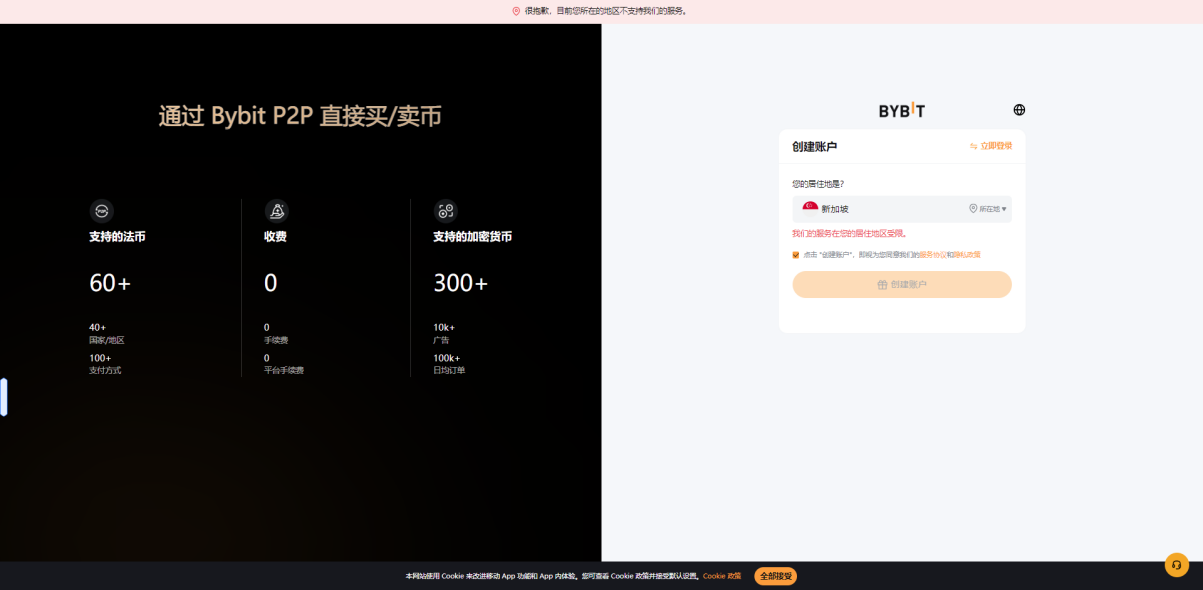
Task: Open the 服务协议 terms link
Action: [932, 255]
